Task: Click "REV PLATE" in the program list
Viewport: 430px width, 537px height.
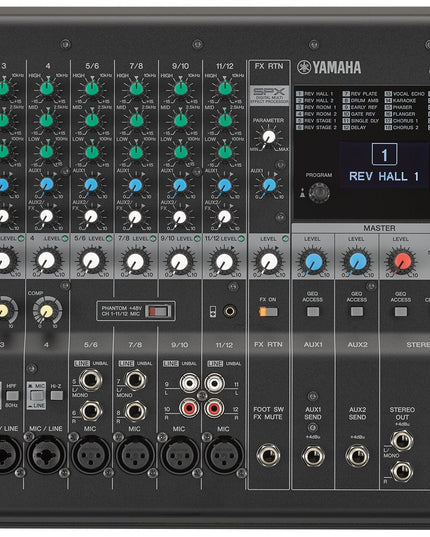Action: (364, 93)
